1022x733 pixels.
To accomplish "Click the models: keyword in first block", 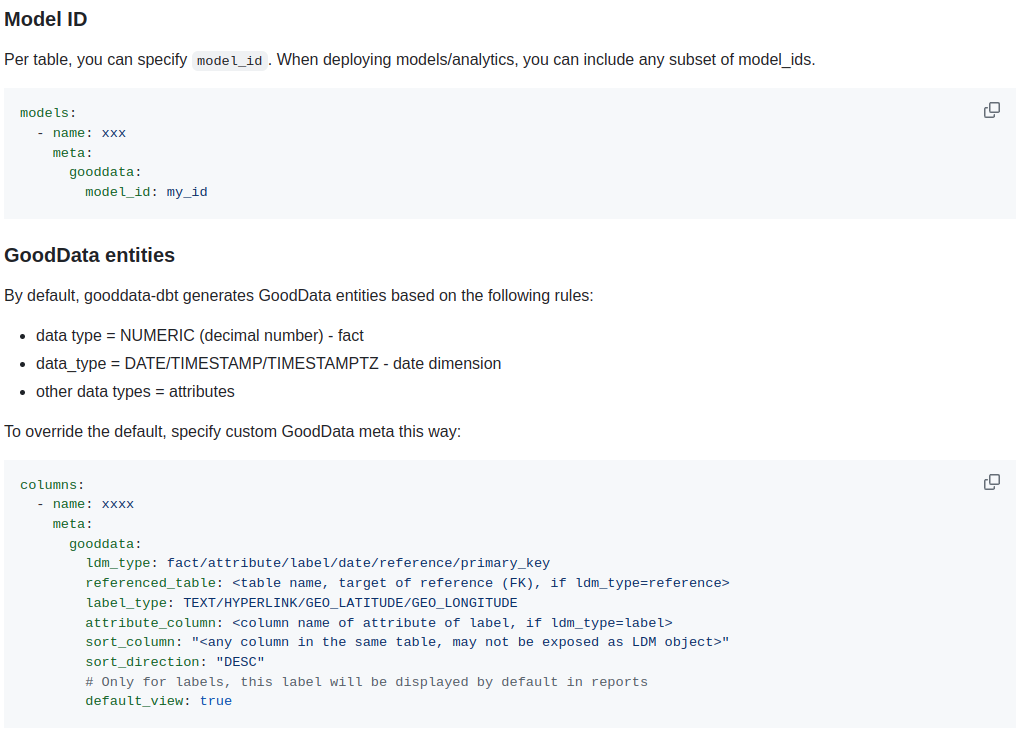I will coord(46,112).
